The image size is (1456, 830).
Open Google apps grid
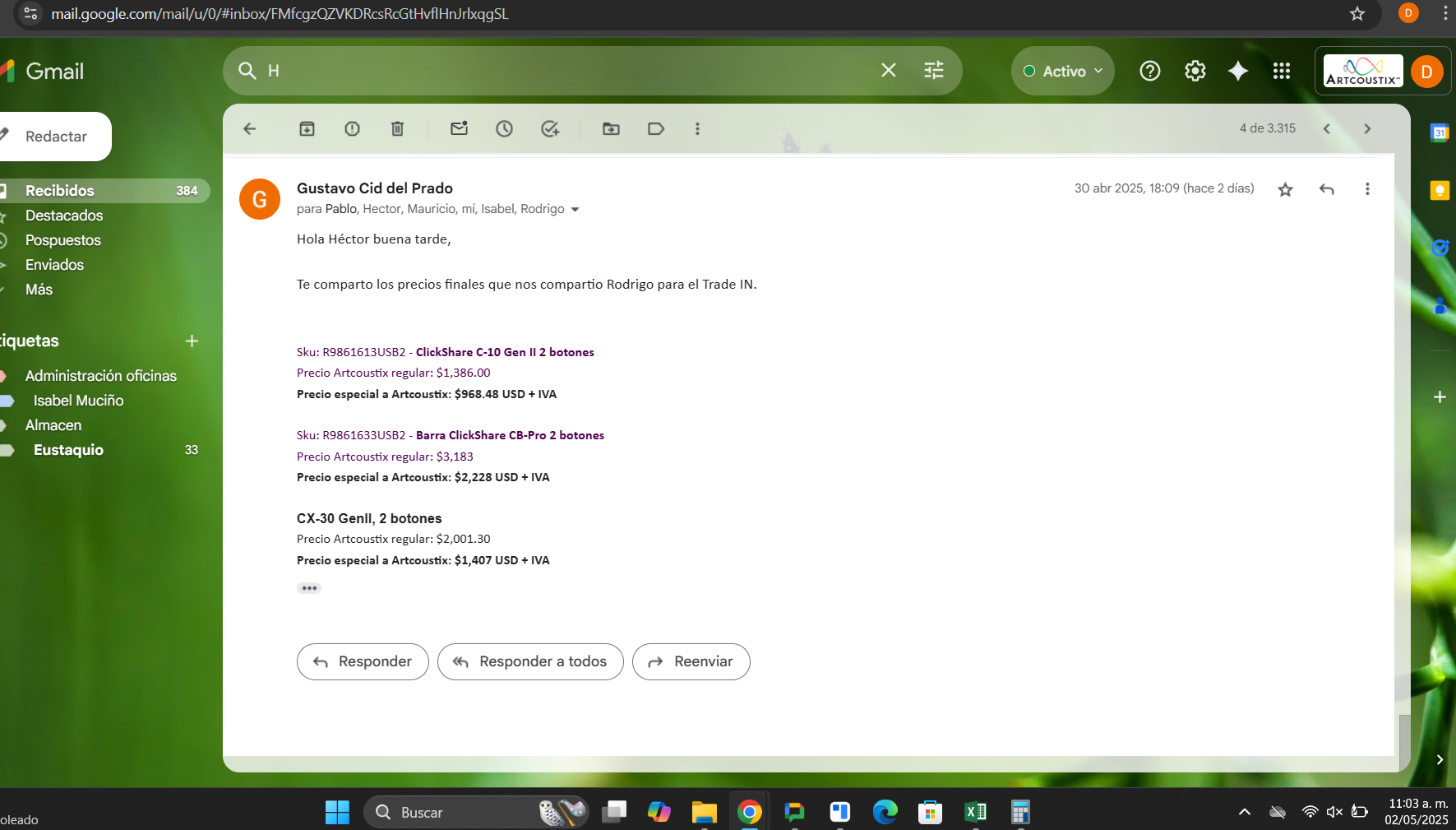(1281, 71)
